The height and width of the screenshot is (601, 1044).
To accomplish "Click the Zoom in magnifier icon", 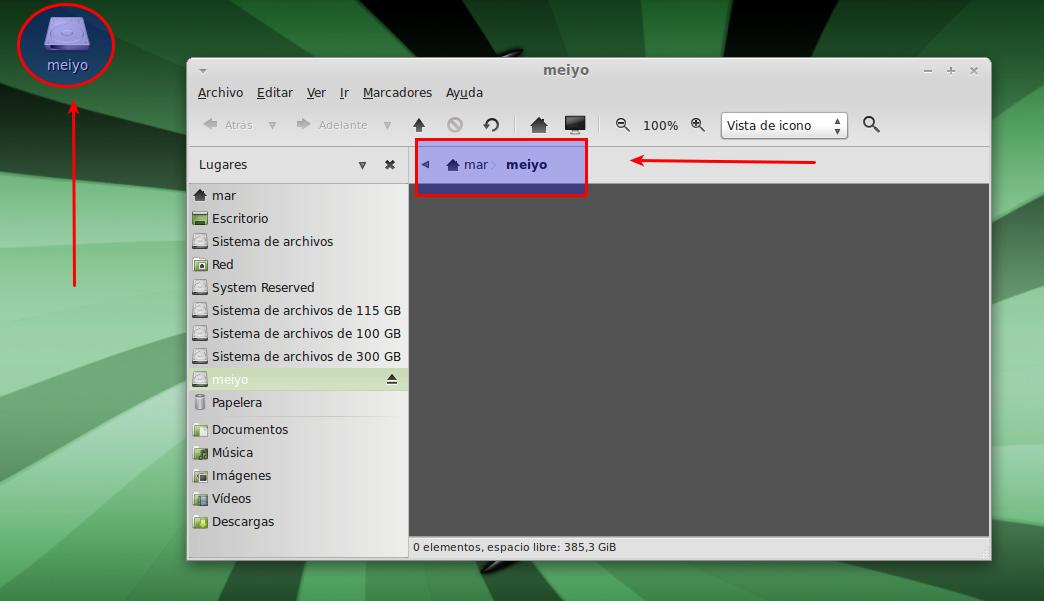I will pyautogui.click(x=698, y=125).
